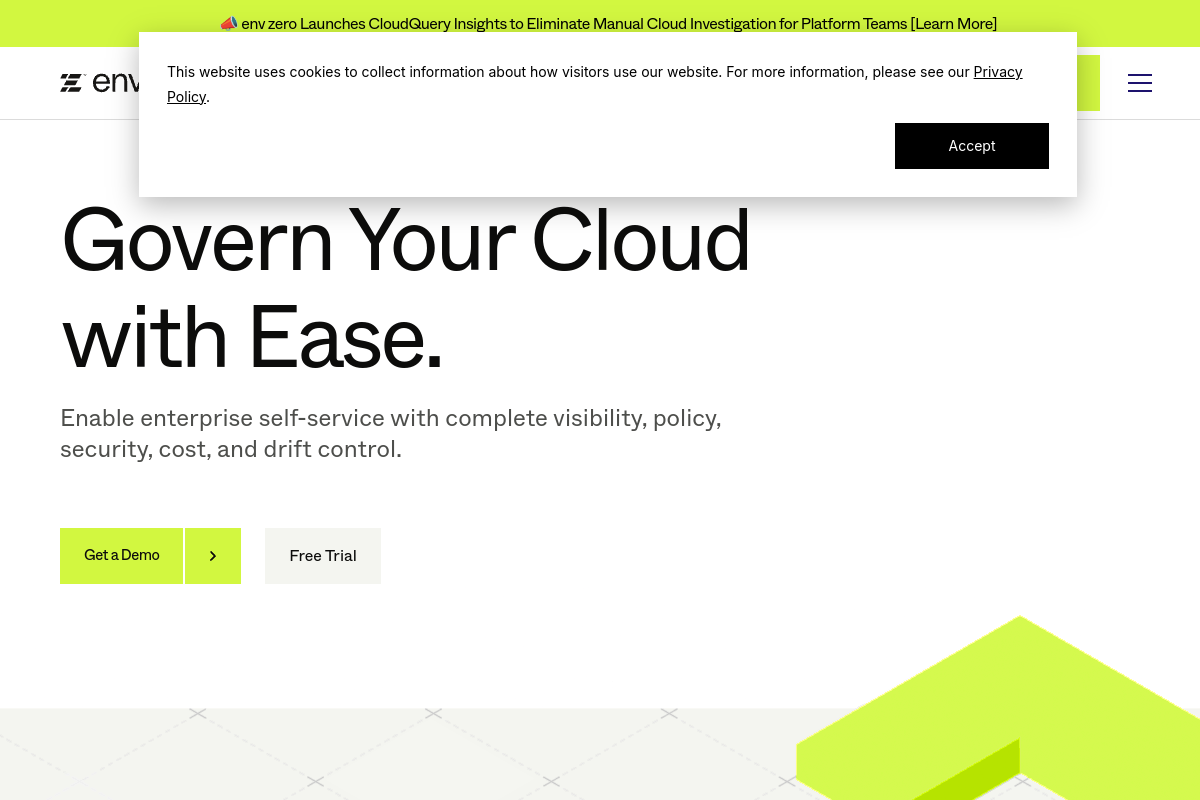Open the hamburger navigation menu
This screenshot has width=1200, height=800.
[x=1140, y=83]
